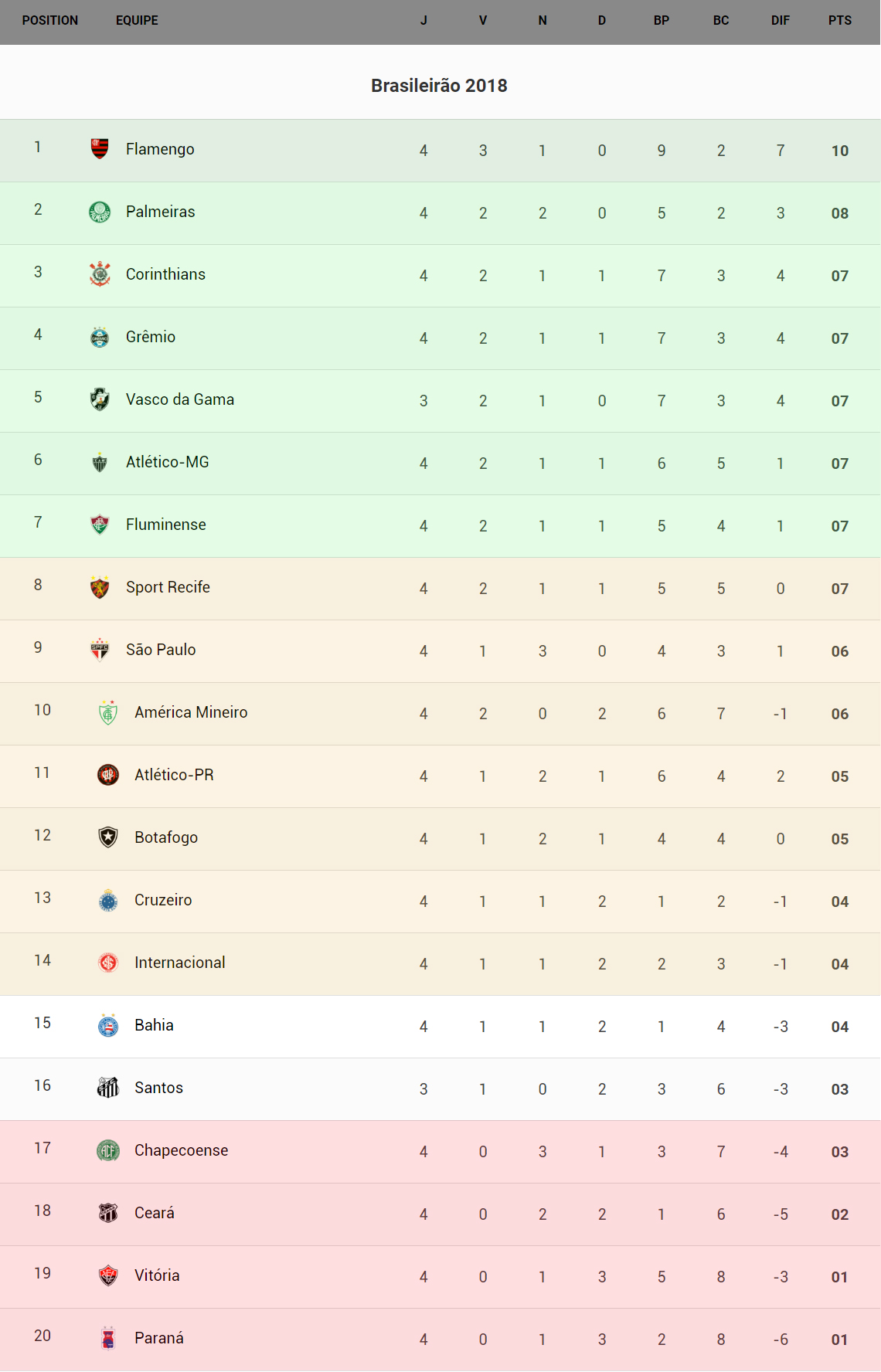Click the América Mineiro team name
The image size is (881, 1372).
(191, 712)
